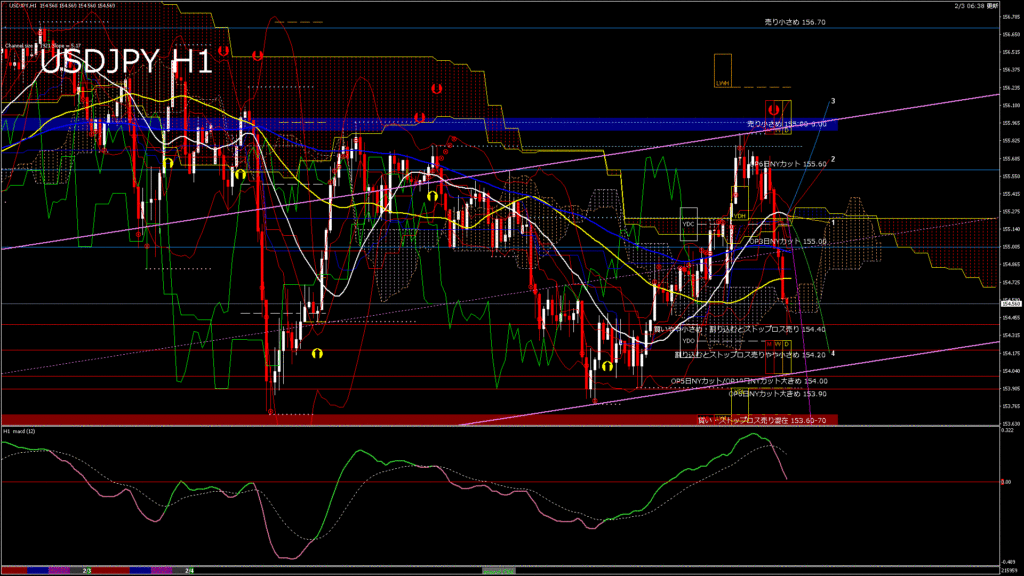Click the blue sell zone band
This screenshot has height=576, width=1024.
[x=400, y=125]
